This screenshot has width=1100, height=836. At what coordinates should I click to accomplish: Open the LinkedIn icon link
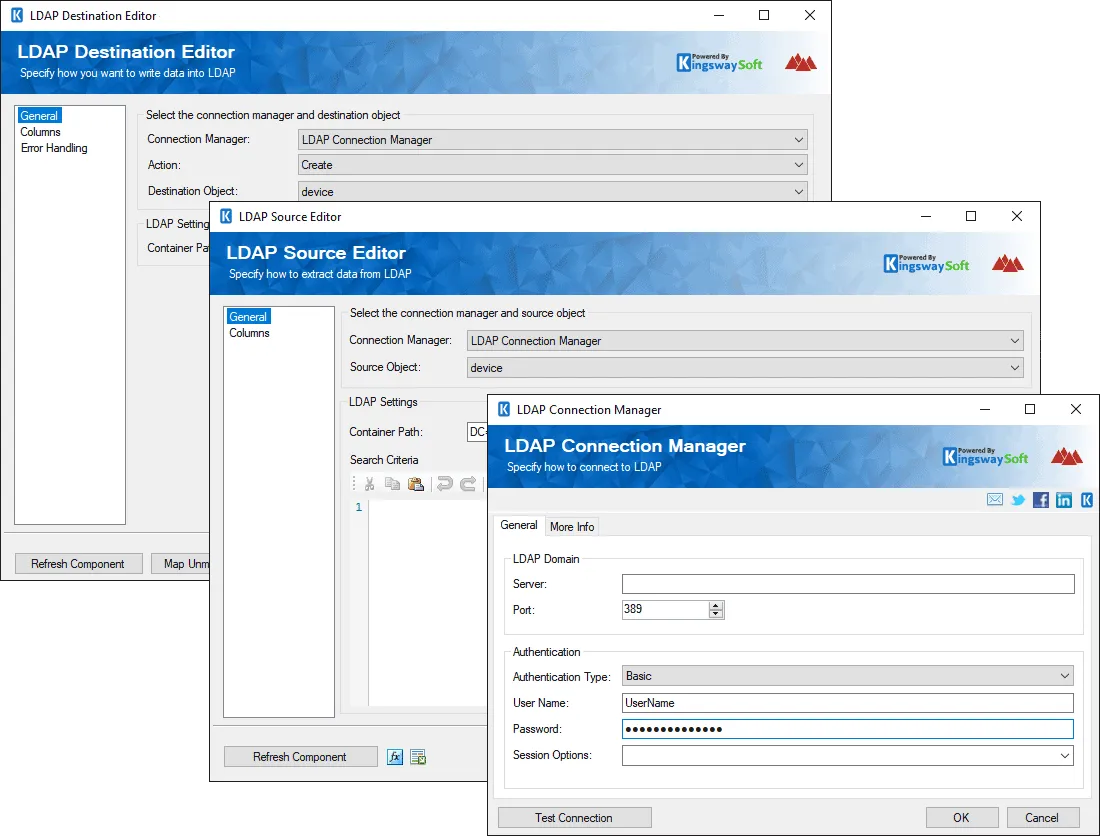click(x=1064, y=499)
